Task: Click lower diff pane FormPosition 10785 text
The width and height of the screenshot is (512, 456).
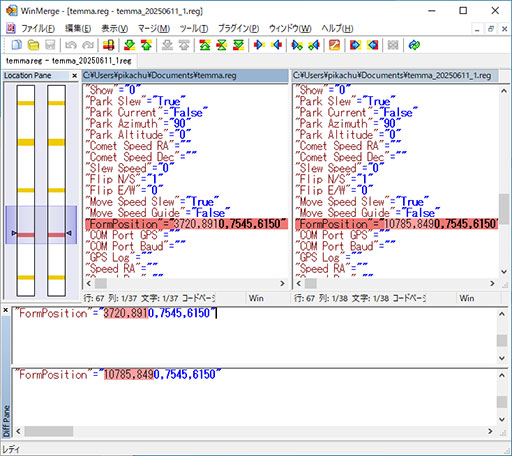Action: click(x=118, y=375)
